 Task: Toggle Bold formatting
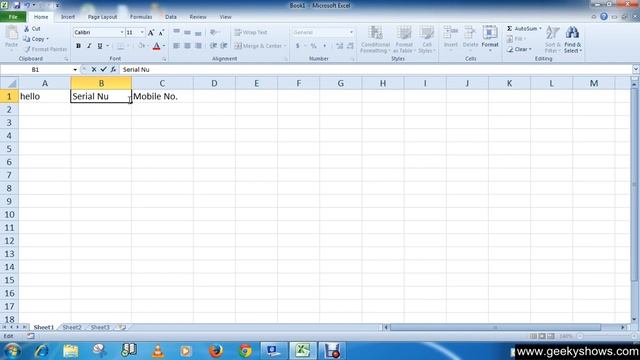[x=78, y=46]
